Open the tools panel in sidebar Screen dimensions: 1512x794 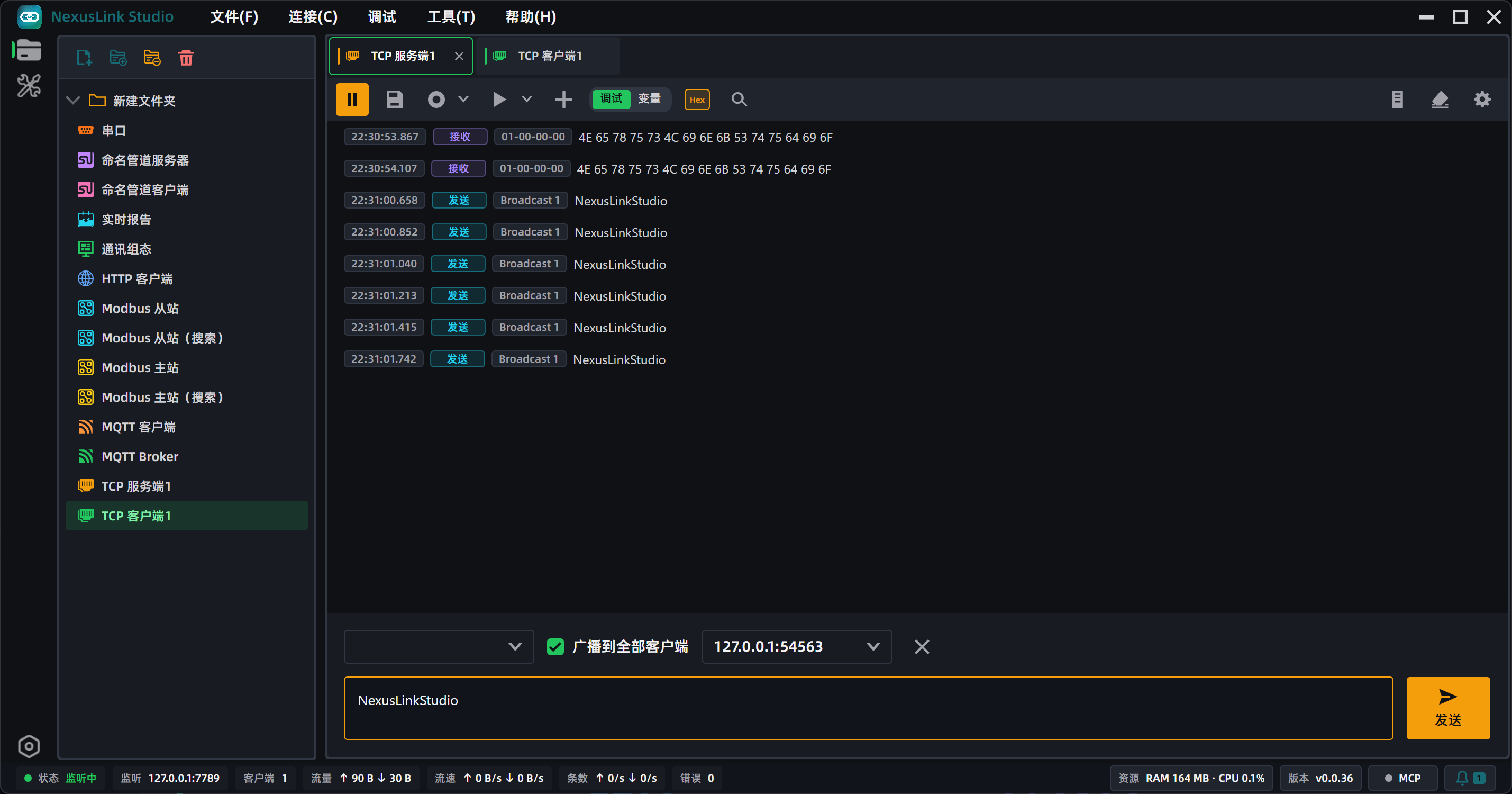[x=29, y=86]
